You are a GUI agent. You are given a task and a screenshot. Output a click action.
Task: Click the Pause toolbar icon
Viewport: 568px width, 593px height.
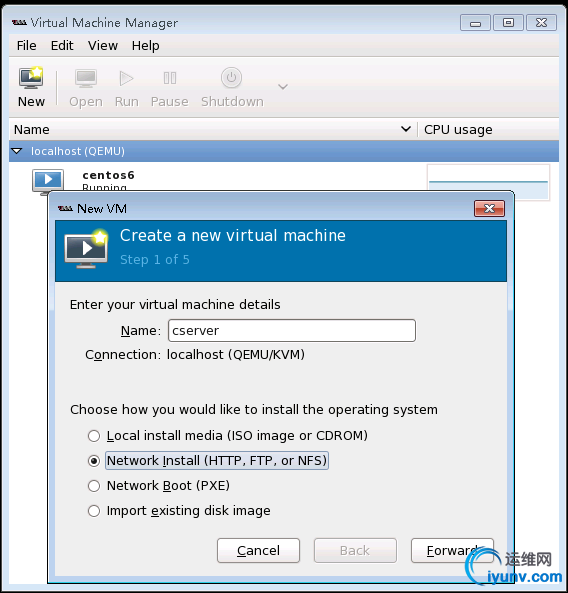(170, 78)
